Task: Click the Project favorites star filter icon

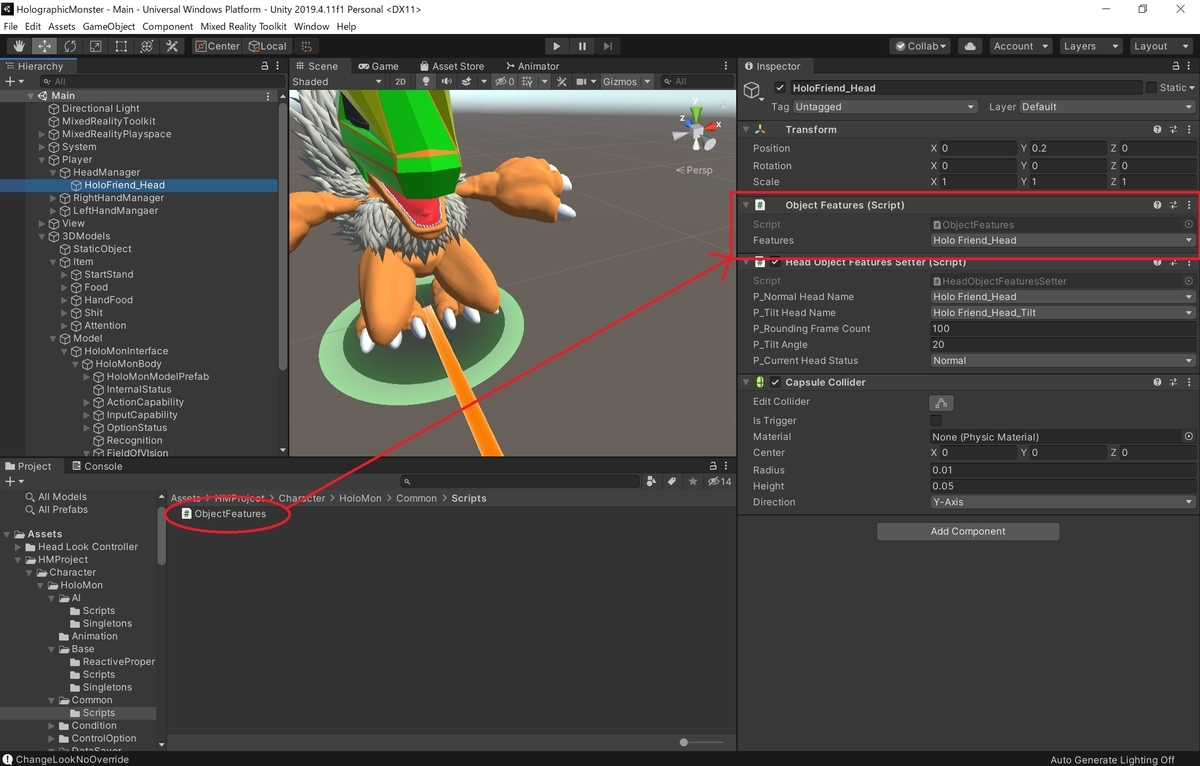Action: tap(693, 482)
